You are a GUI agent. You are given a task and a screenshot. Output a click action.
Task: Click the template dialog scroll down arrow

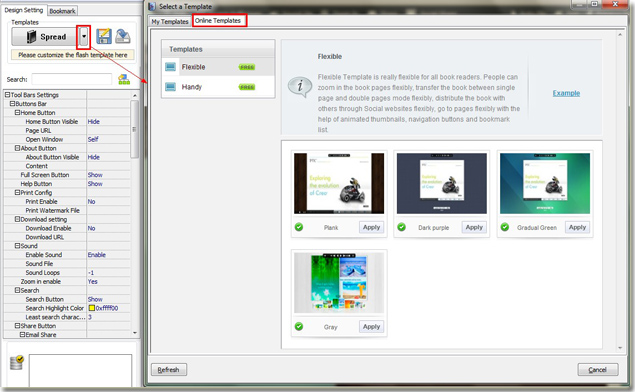[620, 348]
